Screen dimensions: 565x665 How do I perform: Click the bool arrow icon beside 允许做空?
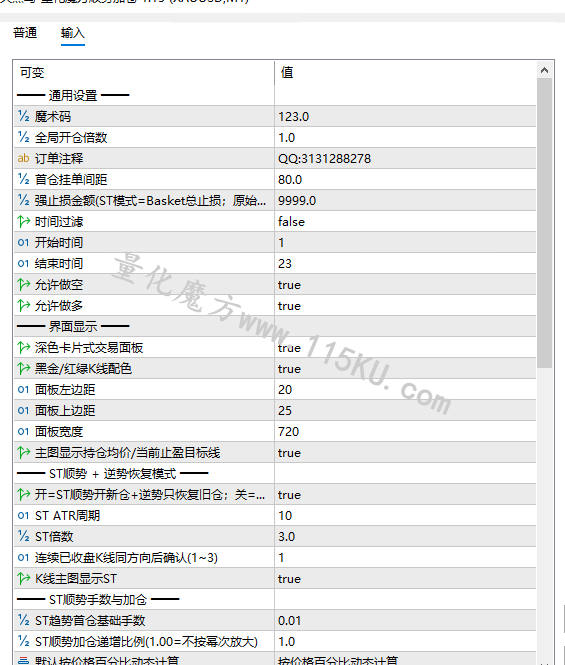[x=23, y=285]
